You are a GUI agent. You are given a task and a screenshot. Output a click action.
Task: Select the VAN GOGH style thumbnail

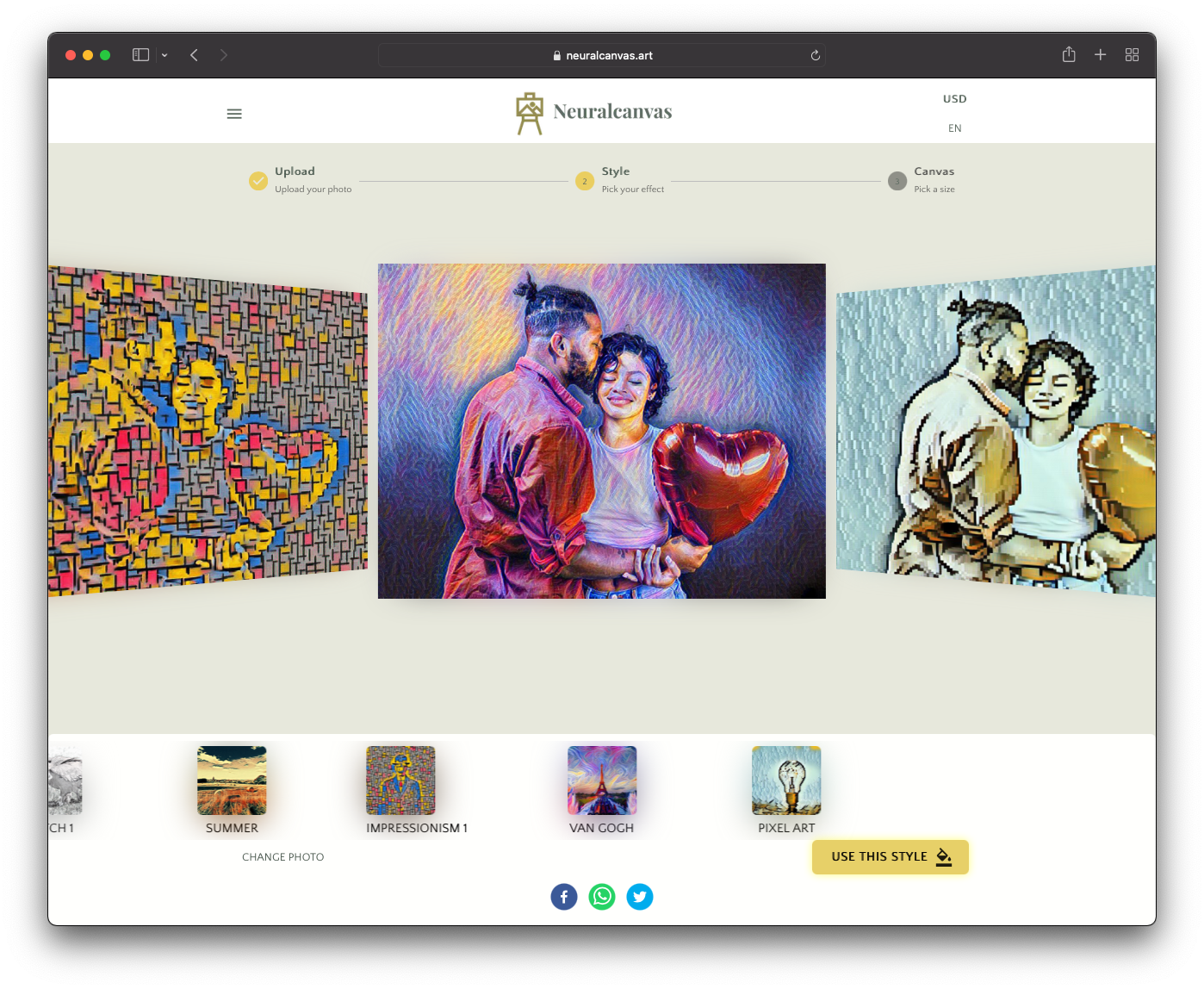click(x=601, y=780)
